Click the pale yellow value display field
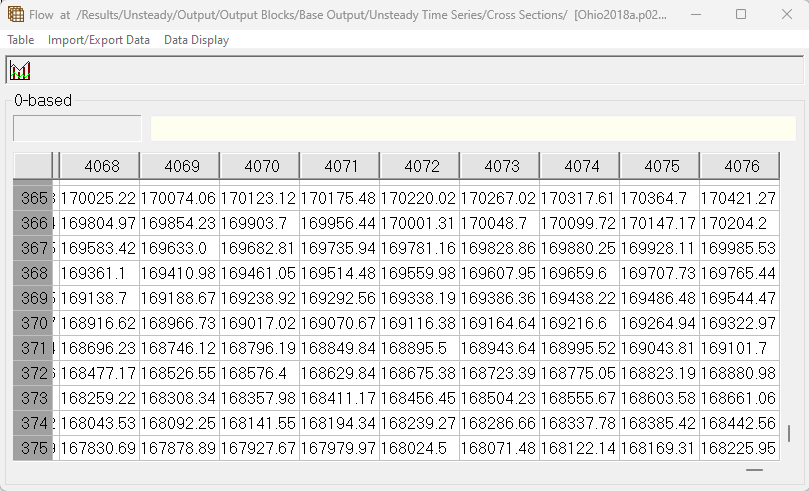The width and height of the screenshot is (809, 491). coord(473,128)
